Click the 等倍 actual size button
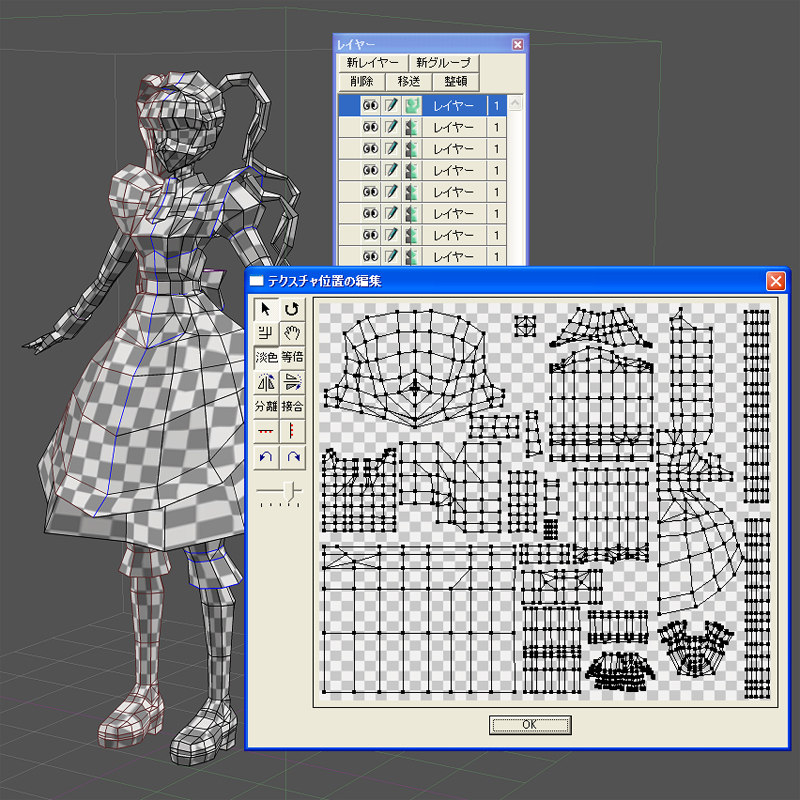 292,357
